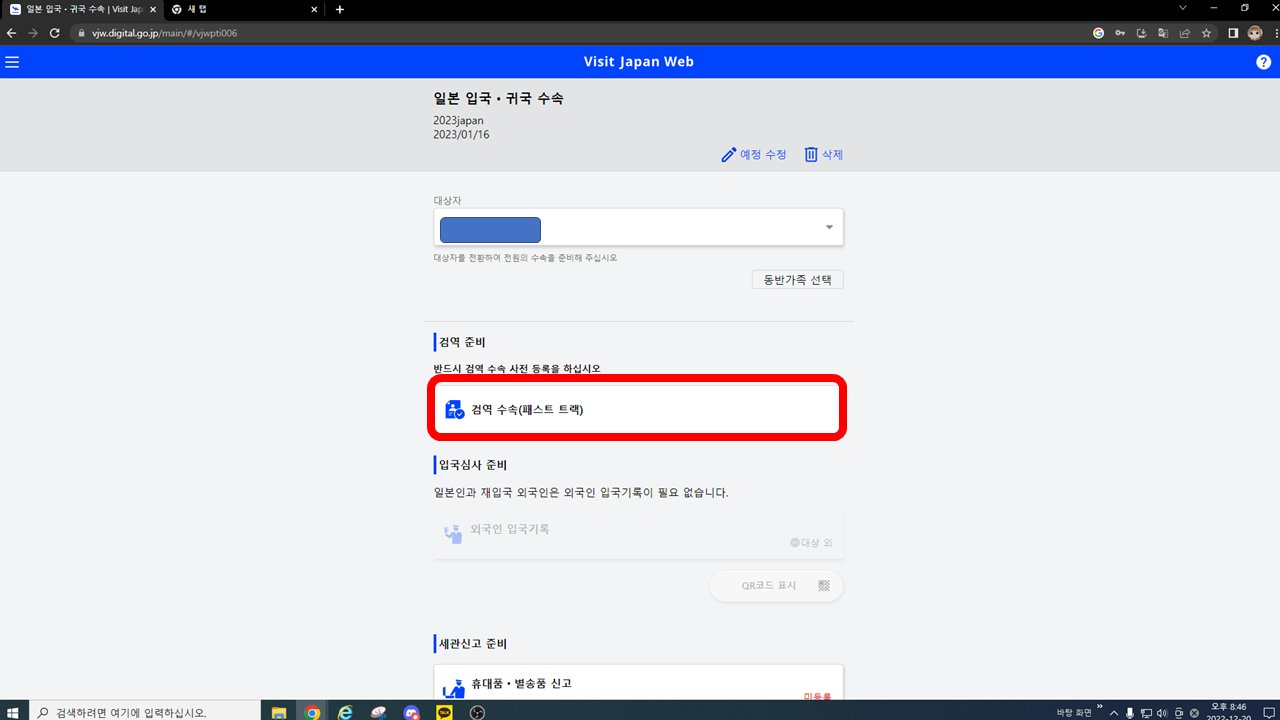Screen dimensions: 1280x720
Task: Open a new tab with the plus button
Action: pyautogui.click(x=340, y=9)
